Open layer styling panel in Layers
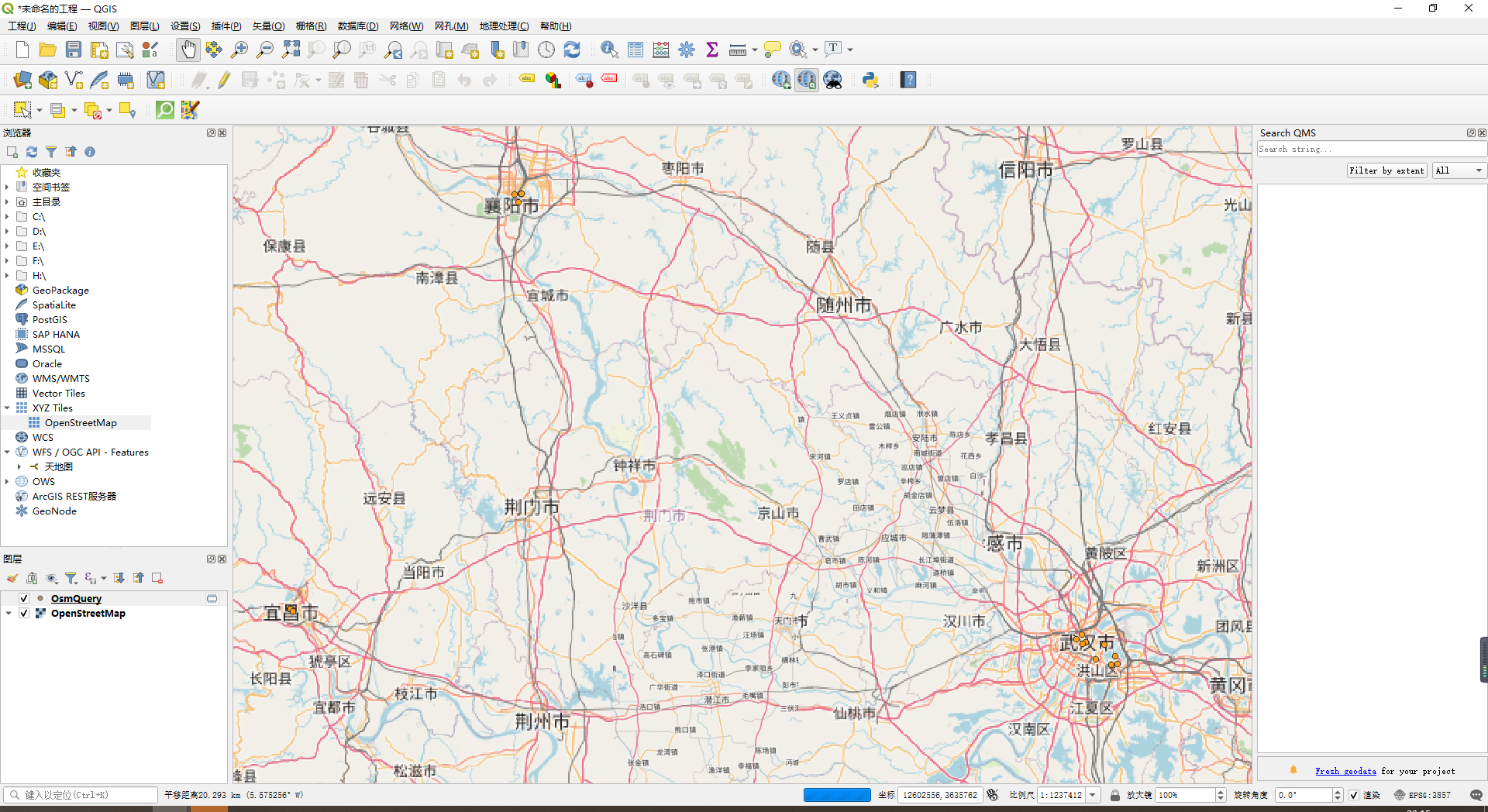Screen dimensions: 1488x812 pyautogui.click(x=12, y=578)
